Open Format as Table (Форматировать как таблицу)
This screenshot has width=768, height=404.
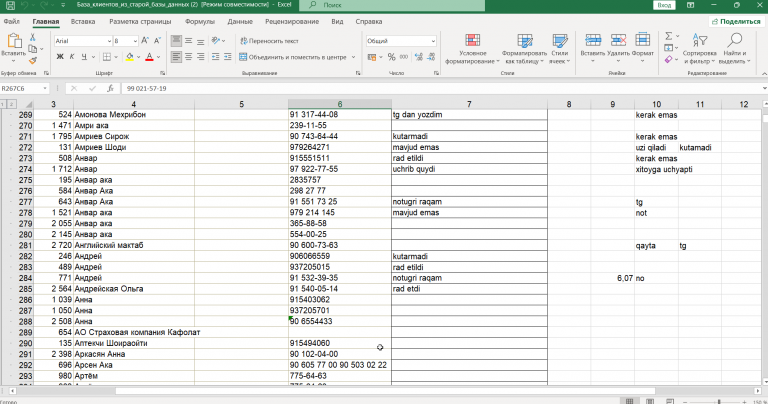(524, 48)
